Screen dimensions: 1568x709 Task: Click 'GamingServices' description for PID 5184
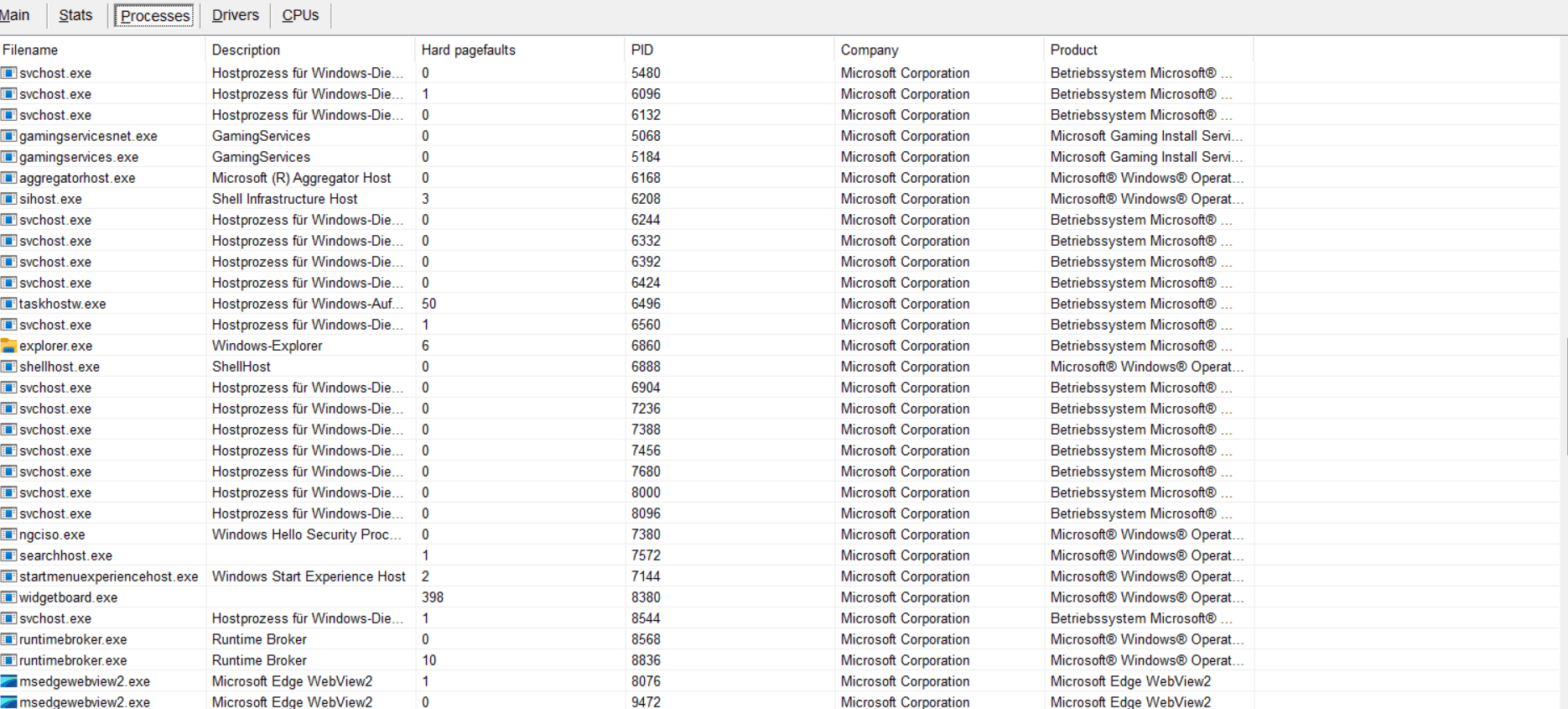[x=261, y=157]
